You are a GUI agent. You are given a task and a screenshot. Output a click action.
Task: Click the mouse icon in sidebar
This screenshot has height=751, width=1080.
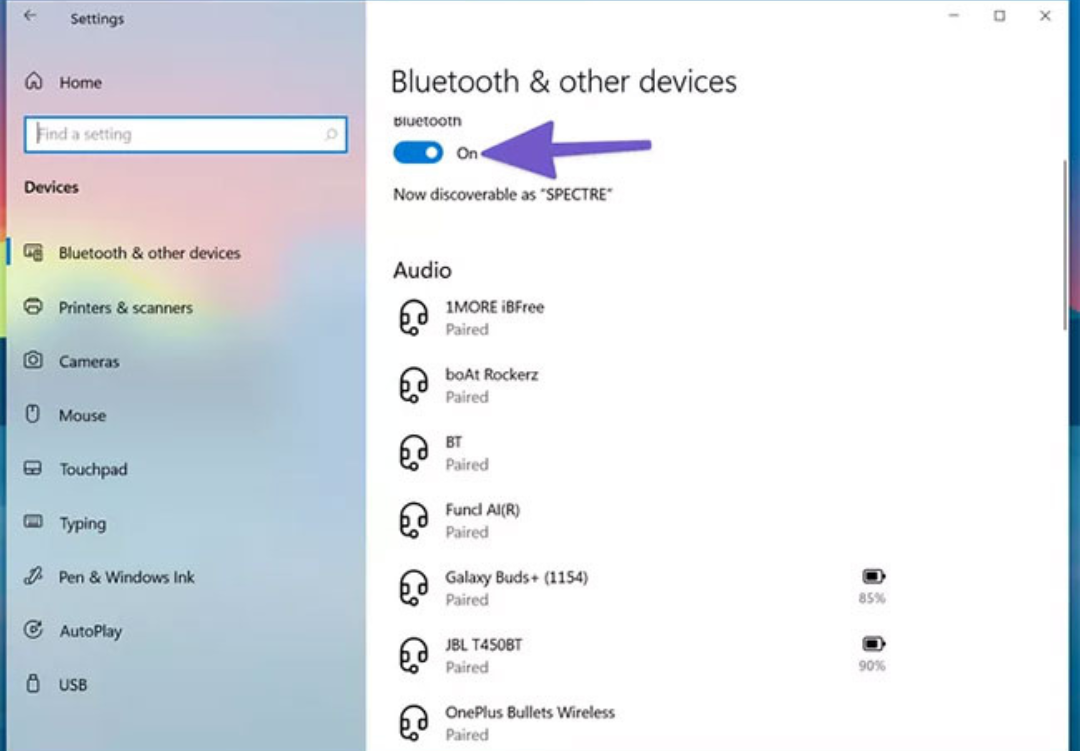32,413
